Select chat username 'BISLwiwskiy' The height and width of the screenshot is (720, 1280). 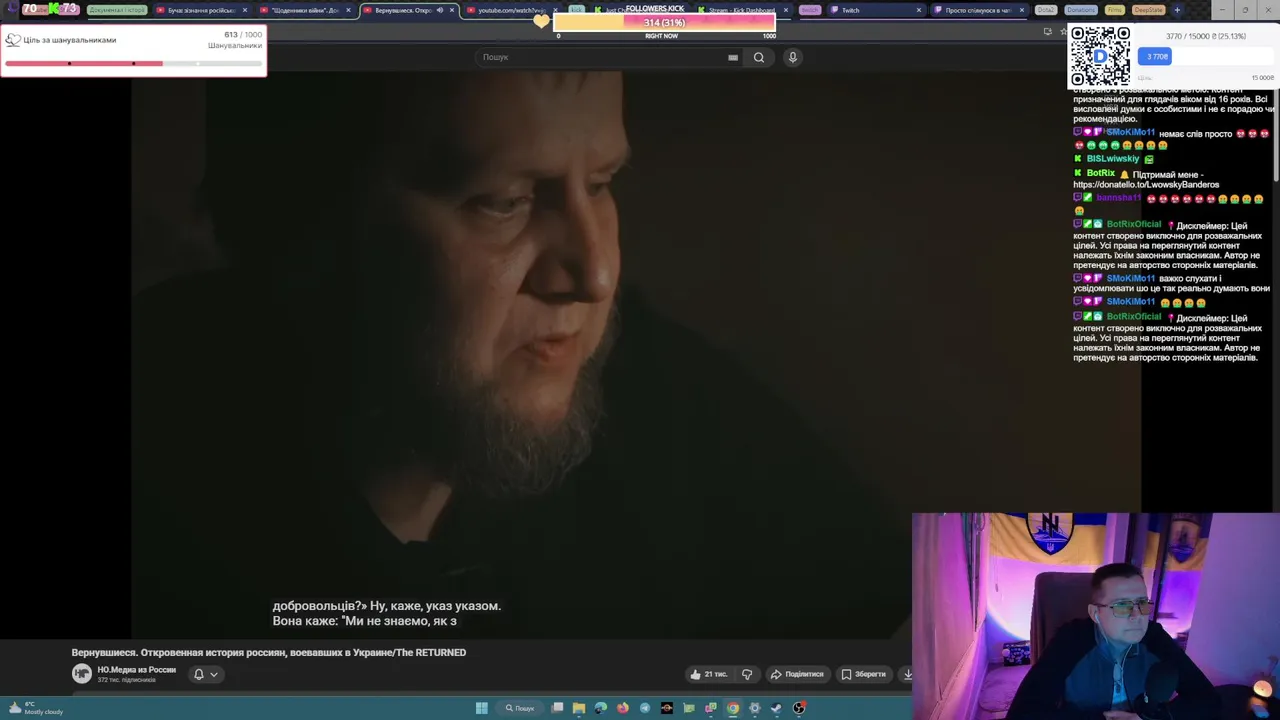point(1113,159)
